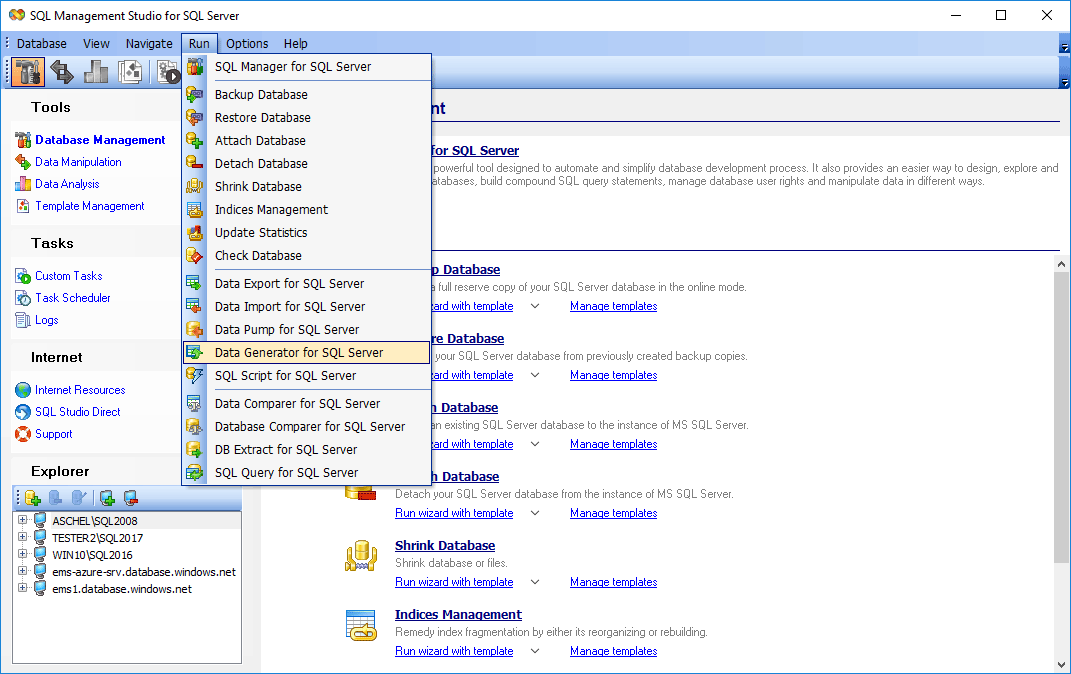Image resolution: width=1071 pixels, height=674 pixels.
Task: Click the remove host icon in Explorer toolbar
Action: (x=130, y=498)
